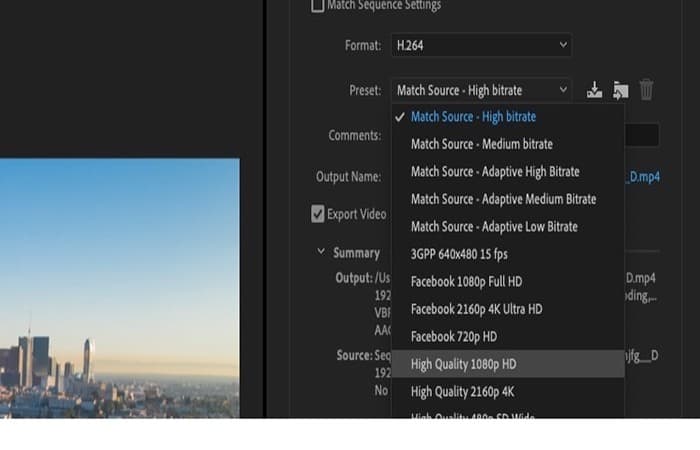The image size is (700, 450).
Task: Click the Format: label
Action: pos(363,46)
